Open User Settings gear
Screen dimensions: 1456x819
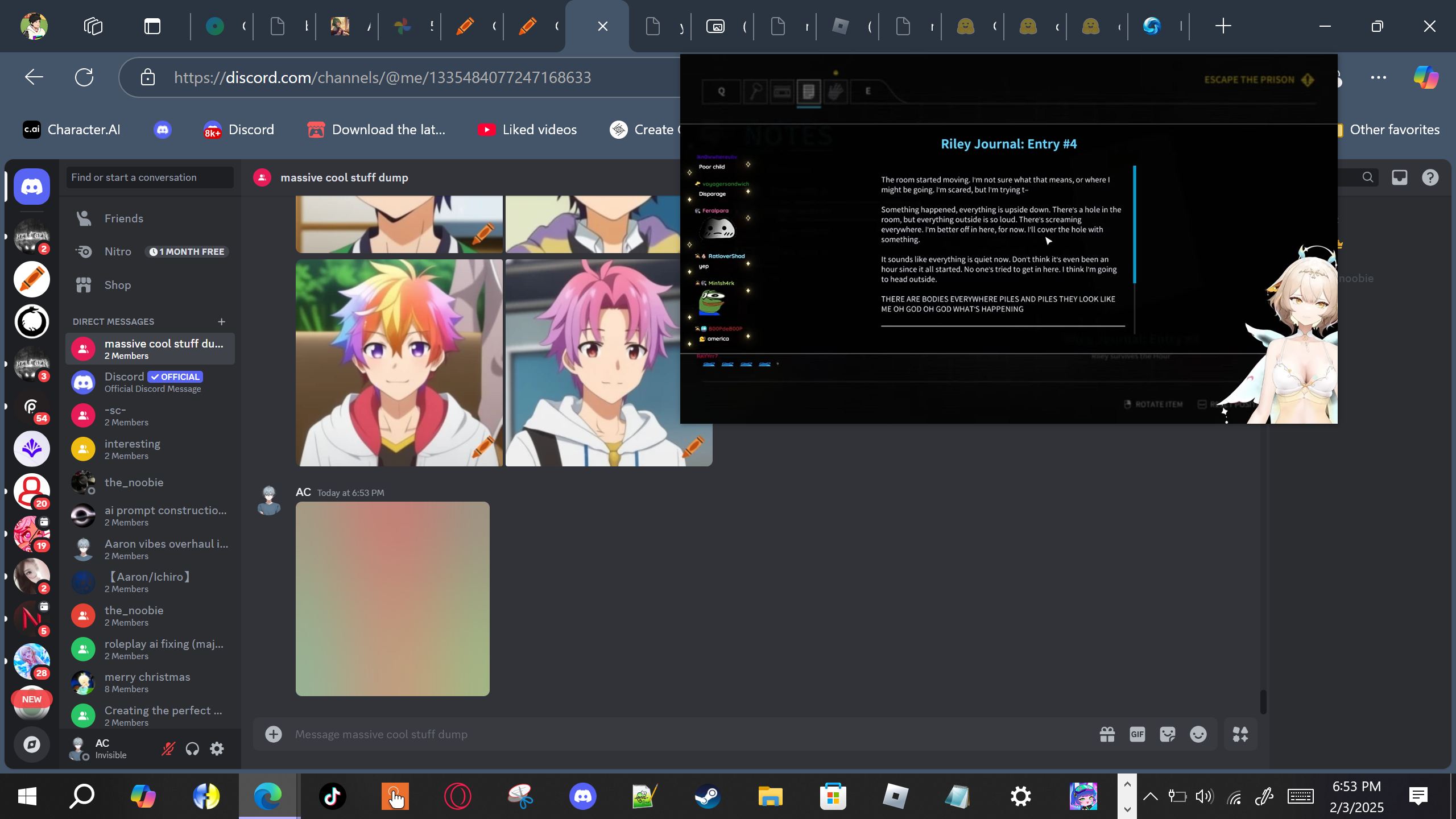tap(217, 748)
